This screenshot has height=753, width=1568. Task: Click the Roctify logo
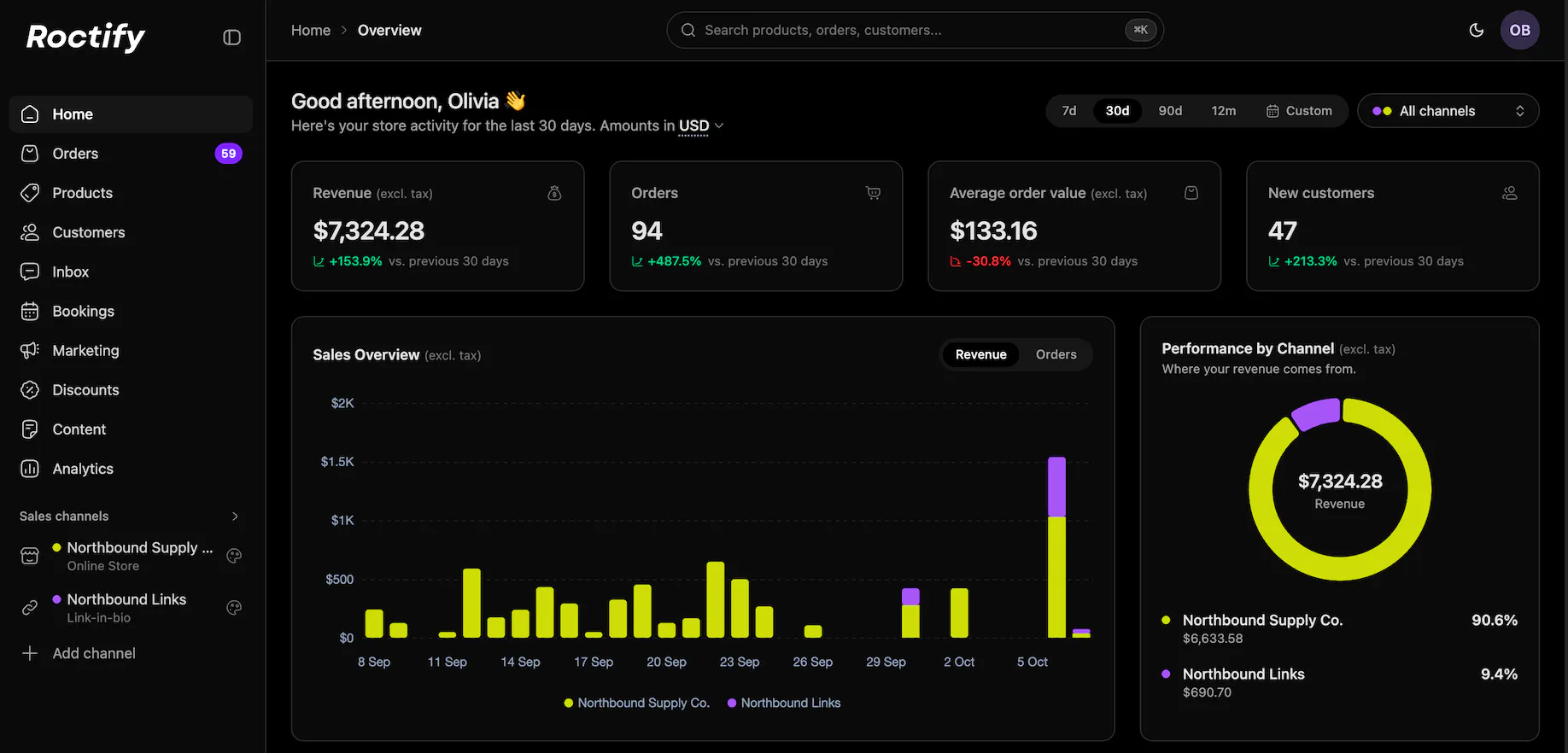pos(85,37)
